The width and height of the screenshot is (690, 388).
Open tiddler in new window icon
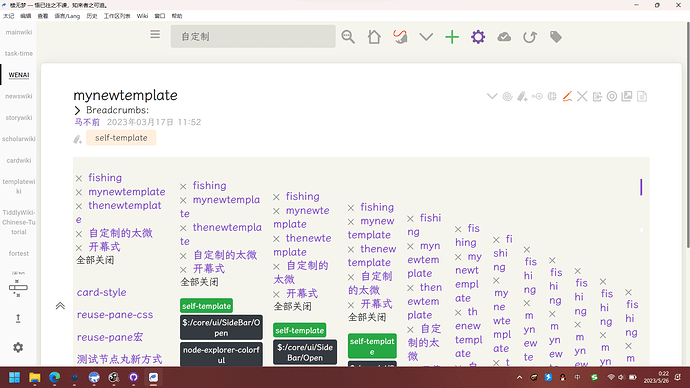coord(627,96)
